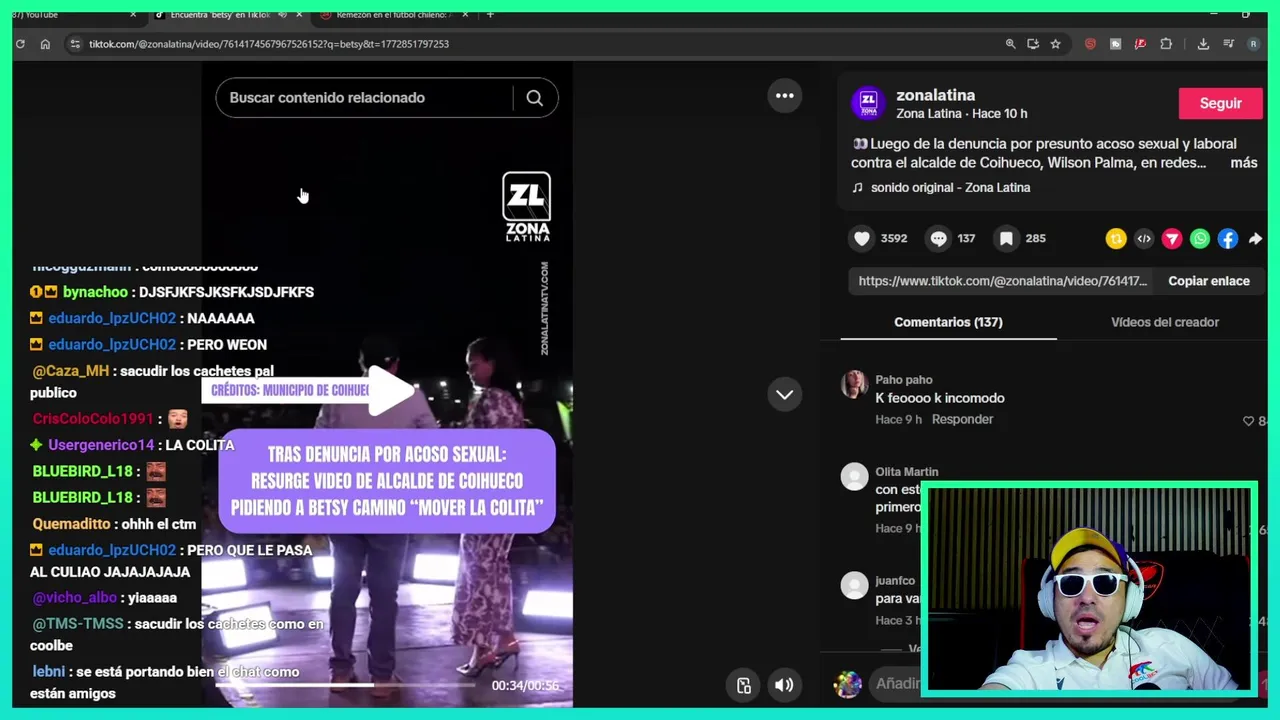Open the browser profile avatar icon
The image size is (1280, 720).
pos(1253,44)
